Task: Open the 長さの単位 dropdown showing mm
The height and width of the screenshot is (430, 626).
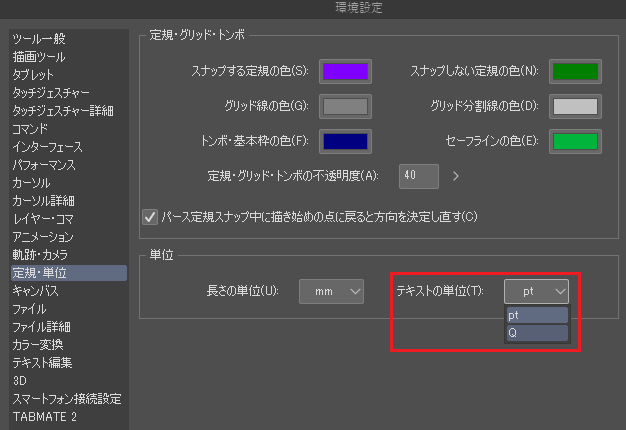Action: (331, 291)
